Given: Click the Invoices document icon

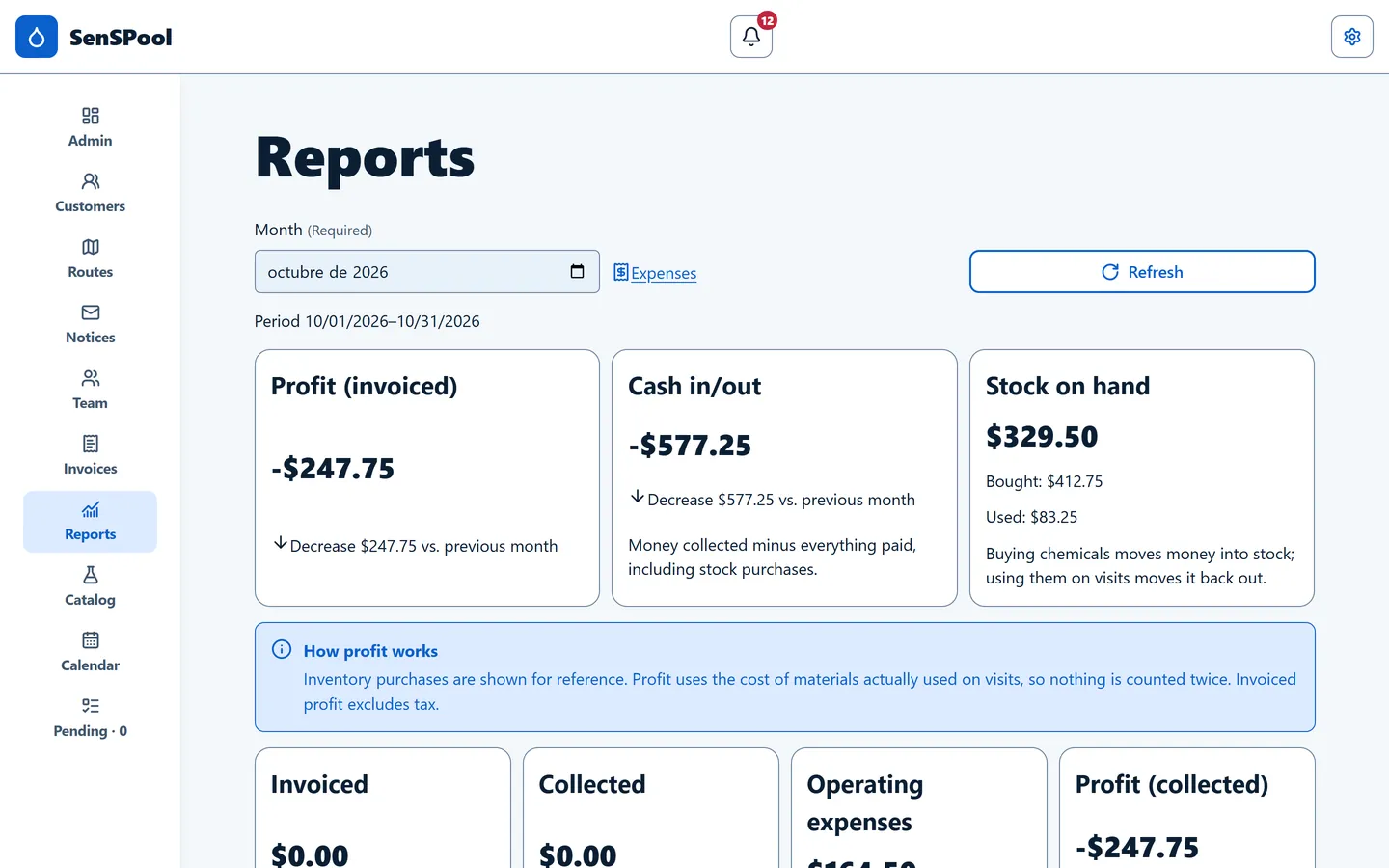Looking at the screenshot, I should pyautogui.click(x=91, y=444).
